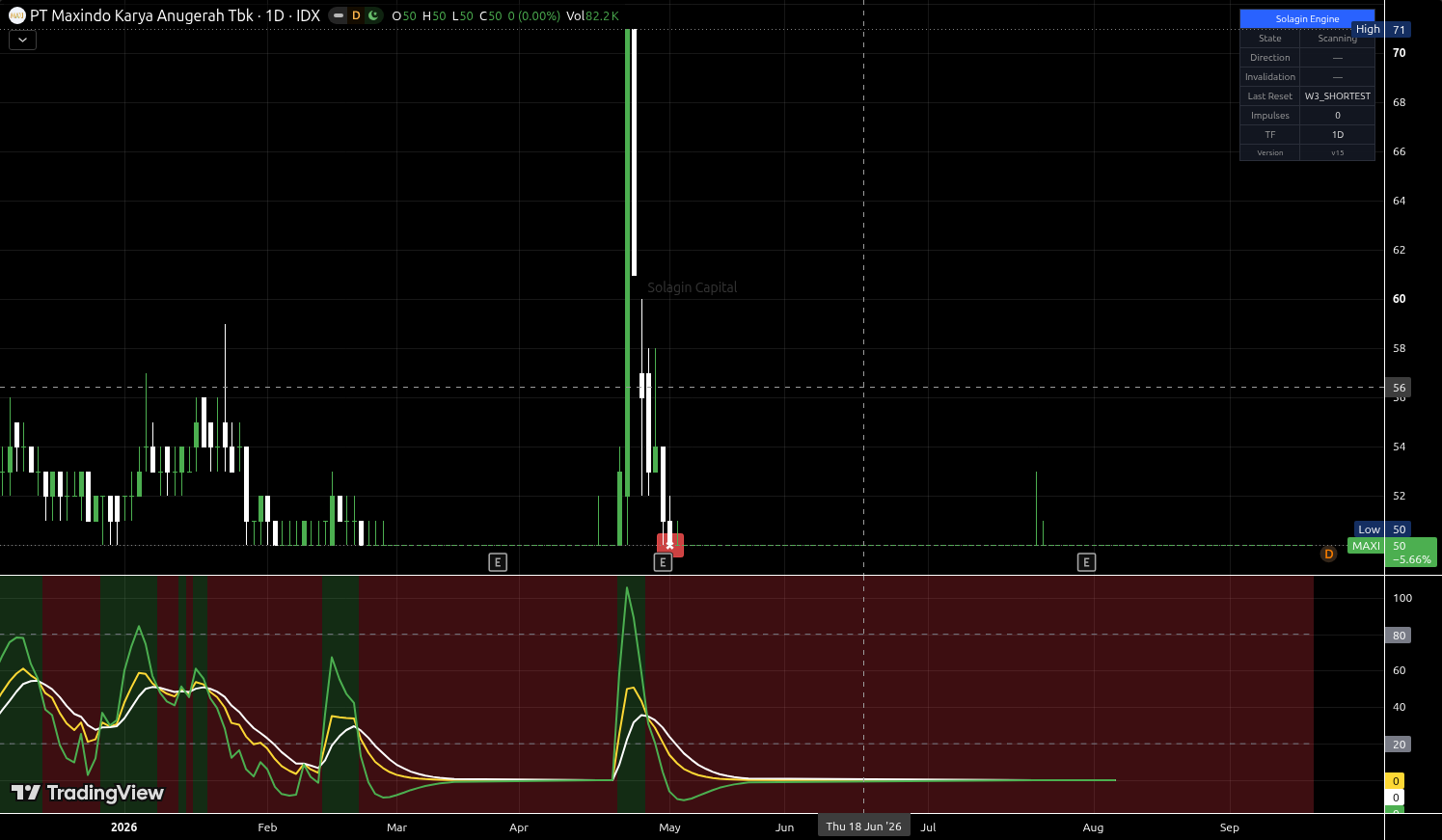The image size is (1442, 840).
Task: Click the white 0 indicator value label
Action: coord(1396,798)
